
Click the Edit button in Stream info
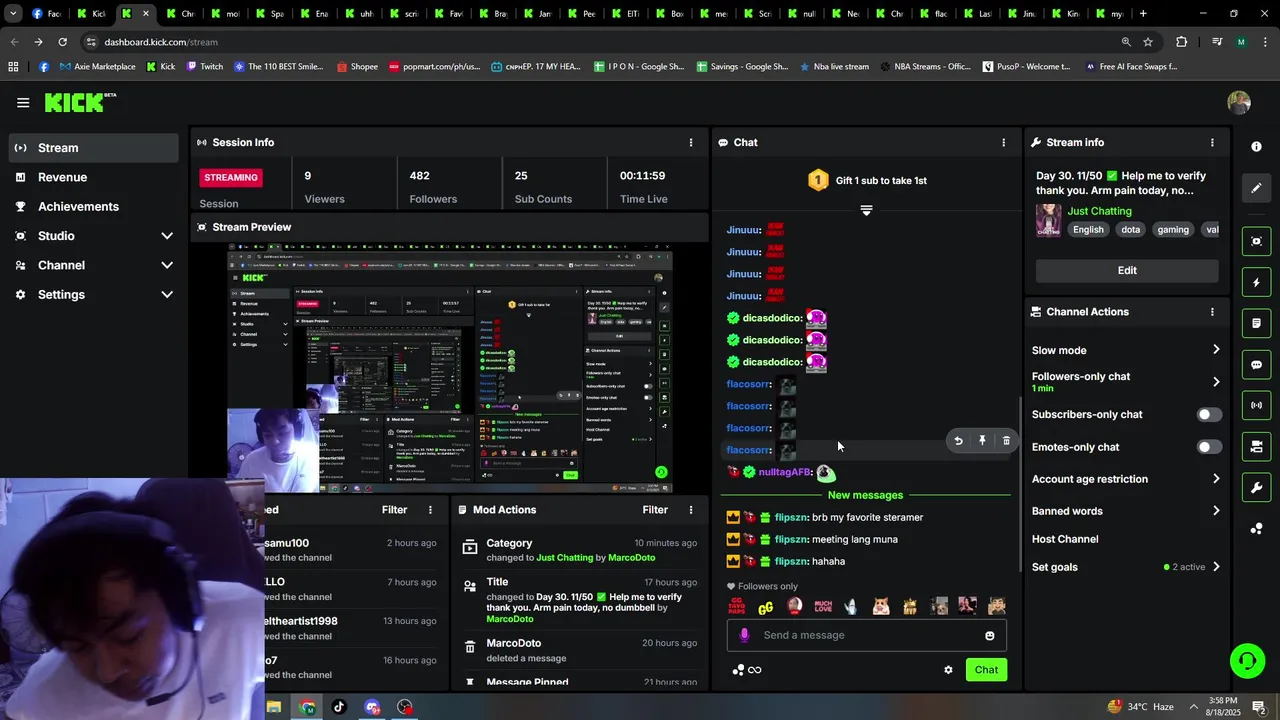[x=1127, y=270]
